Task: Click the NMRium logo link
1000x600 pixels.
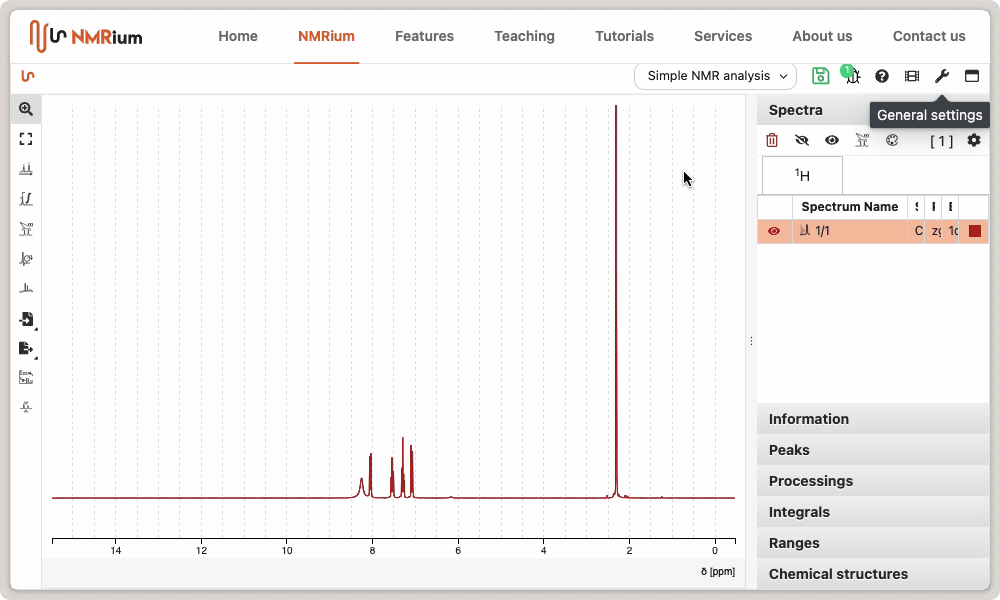Action: point(86,36)
